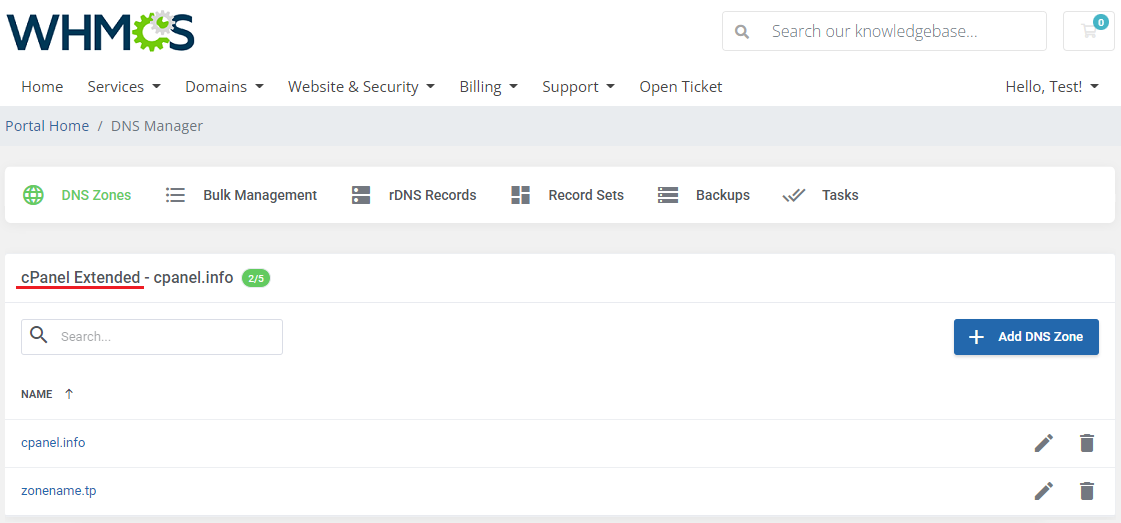Image resolution: width=1121 pixels, height=523 pixels.
Task: Edit the zonename.tp zone via pencil icon
Action: 1044,491
